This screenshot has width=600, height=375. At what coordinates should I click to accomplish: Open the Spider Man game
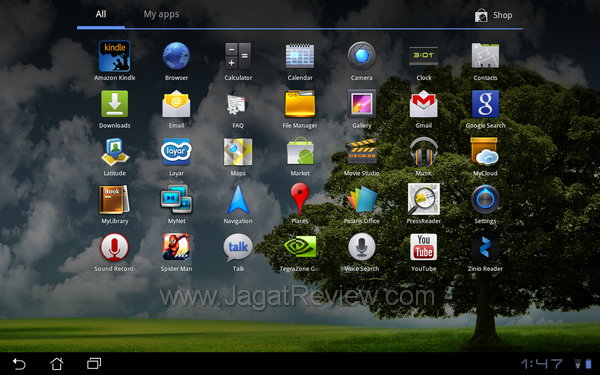click(176, 247)
